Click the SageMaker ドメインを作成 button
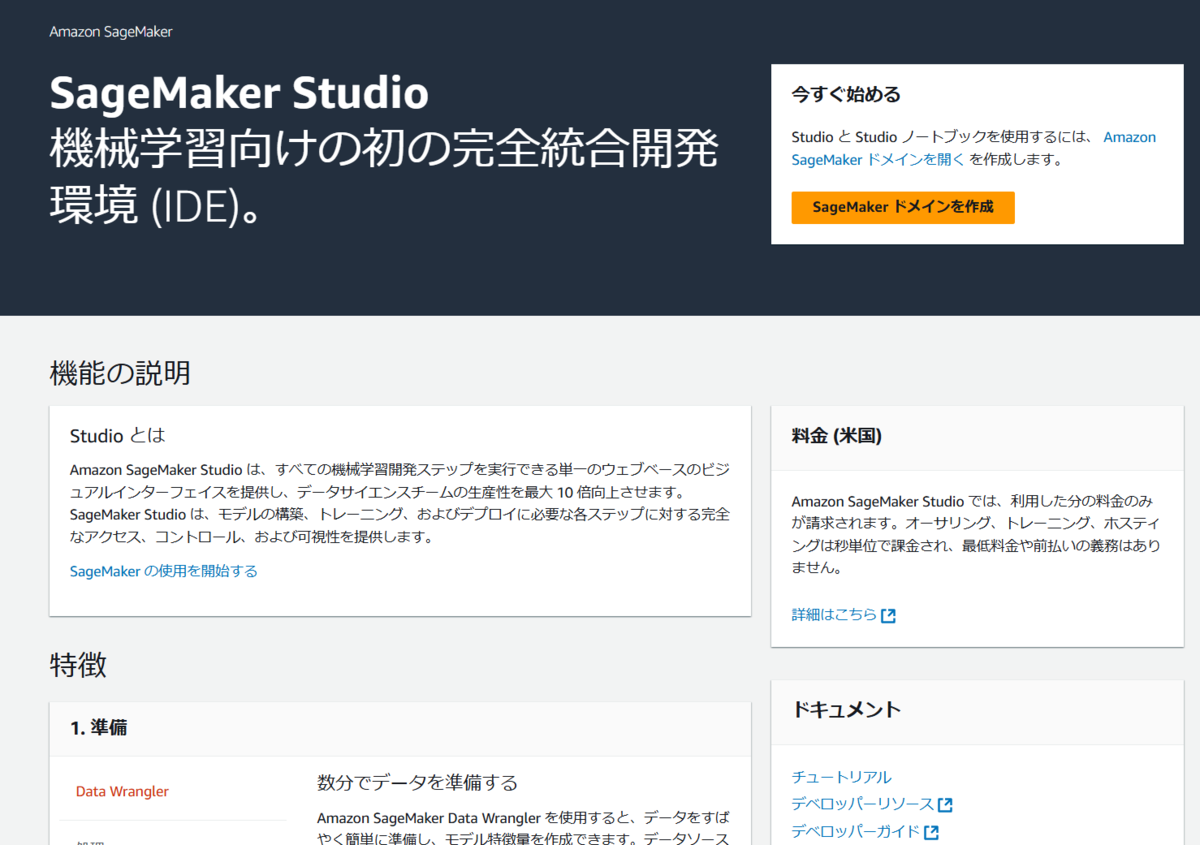Image resolution: width=1200 pixels, height=845 pixels. (903, 207)
